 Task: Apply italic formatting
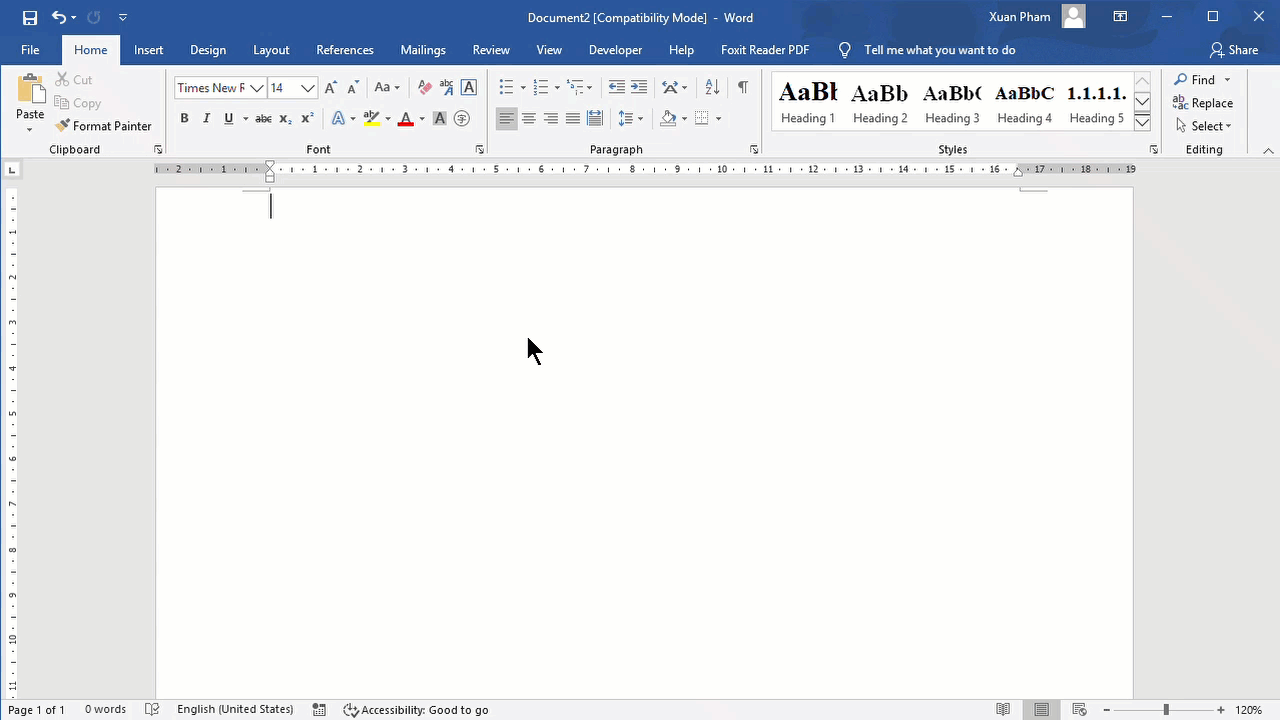point(206,118)
